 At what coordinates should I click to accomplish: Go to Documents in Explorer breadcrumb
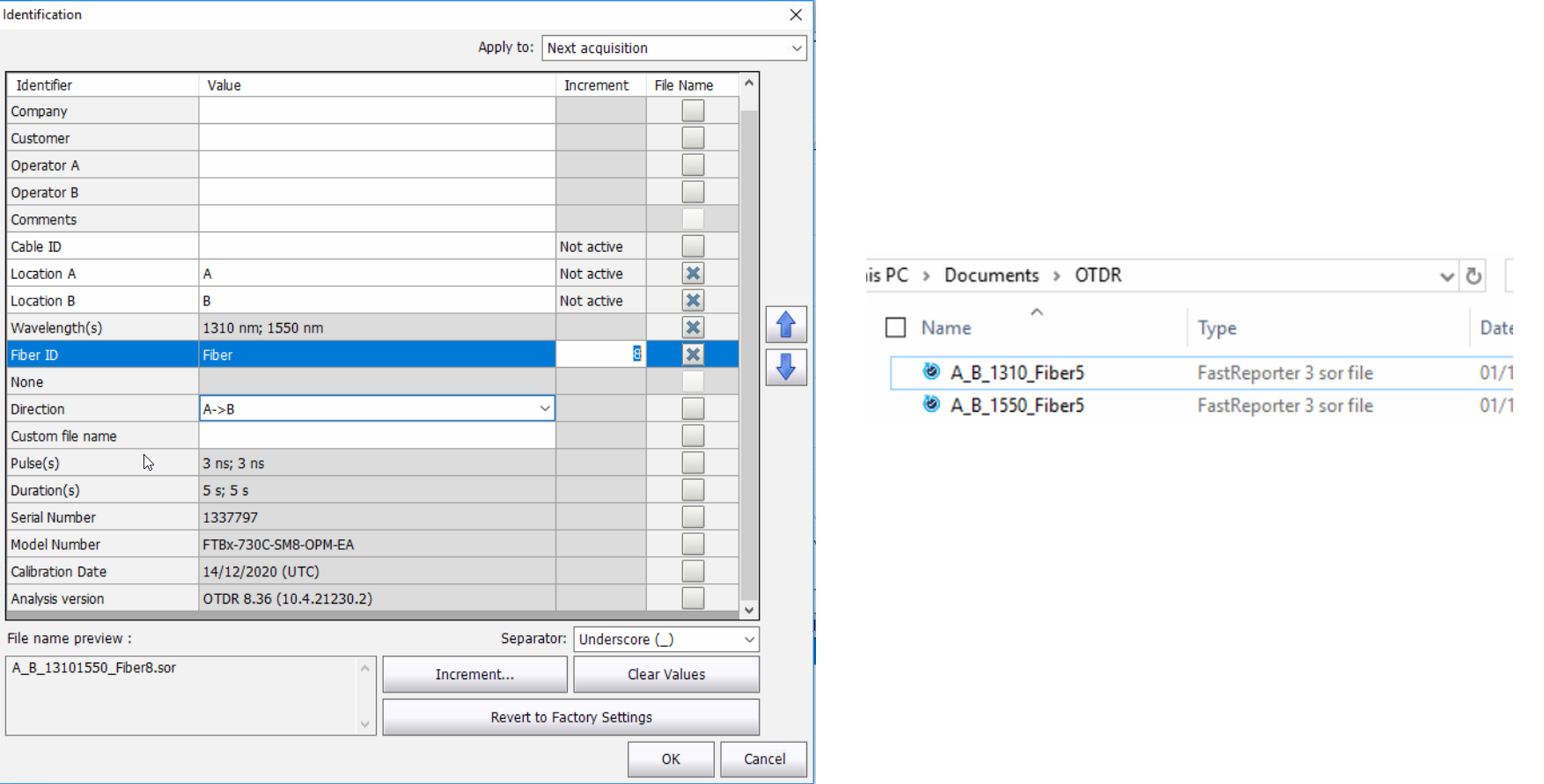991,275
